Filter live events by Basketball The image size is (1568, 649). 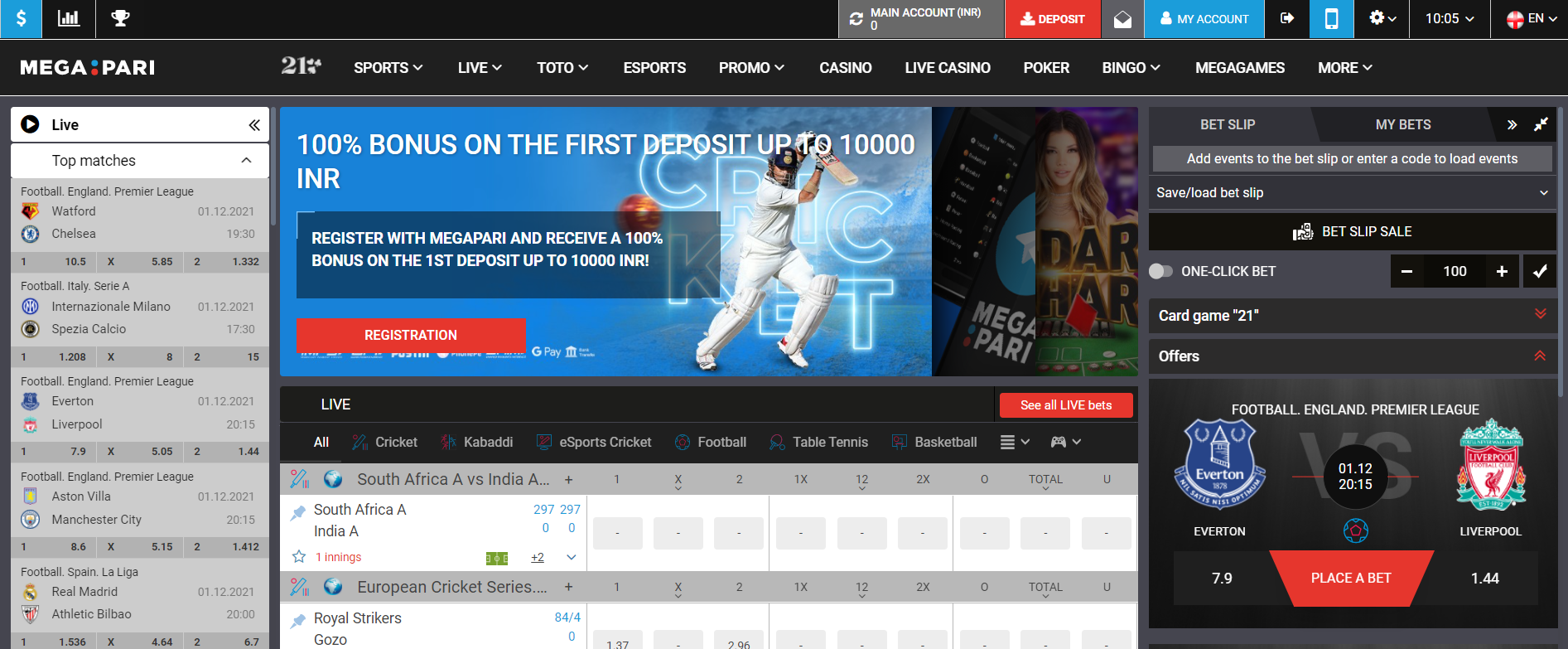point(934,443)
